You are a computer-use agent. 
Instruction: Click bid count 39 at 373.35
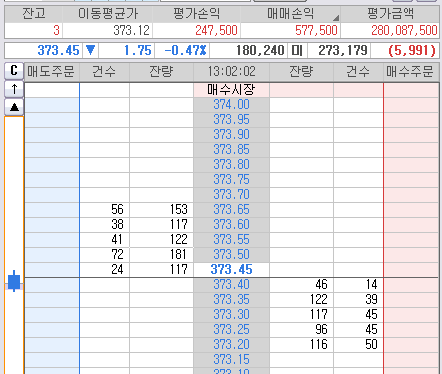(371, 300)
